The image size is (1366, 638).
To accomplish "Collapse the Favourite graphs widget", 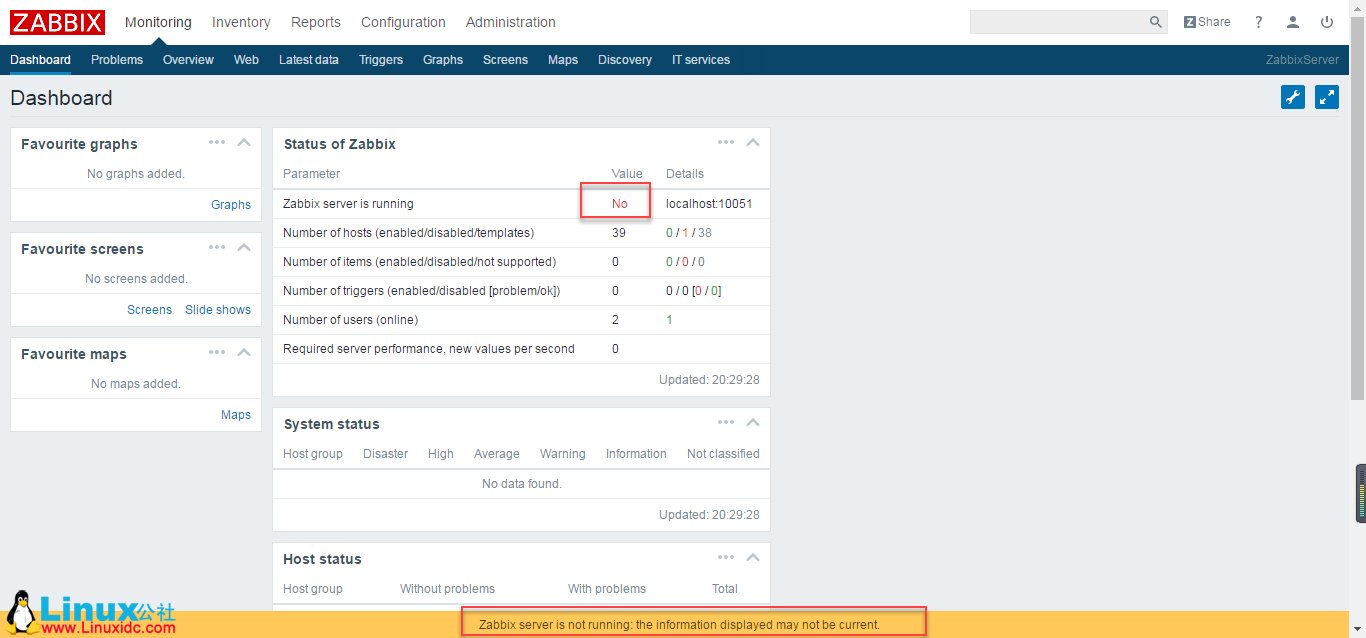I will click(x=243, y=141).
